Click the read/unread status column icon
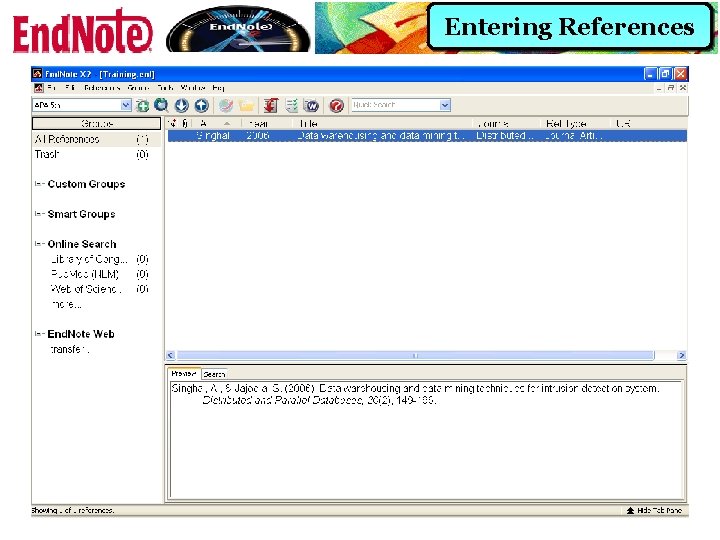720x540 pixels. (x=173, y=123)
